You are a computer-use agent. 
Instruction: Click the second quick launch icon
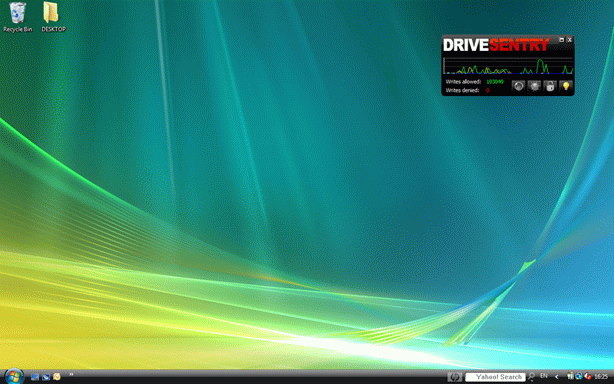click(x=46, y=377)
